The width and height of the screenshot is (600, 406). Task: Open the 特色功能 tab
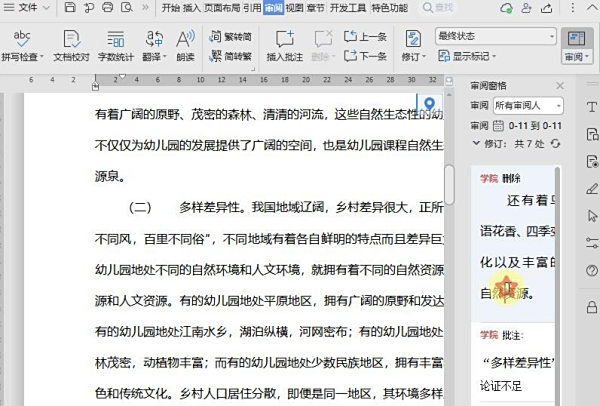coord(390,8)
